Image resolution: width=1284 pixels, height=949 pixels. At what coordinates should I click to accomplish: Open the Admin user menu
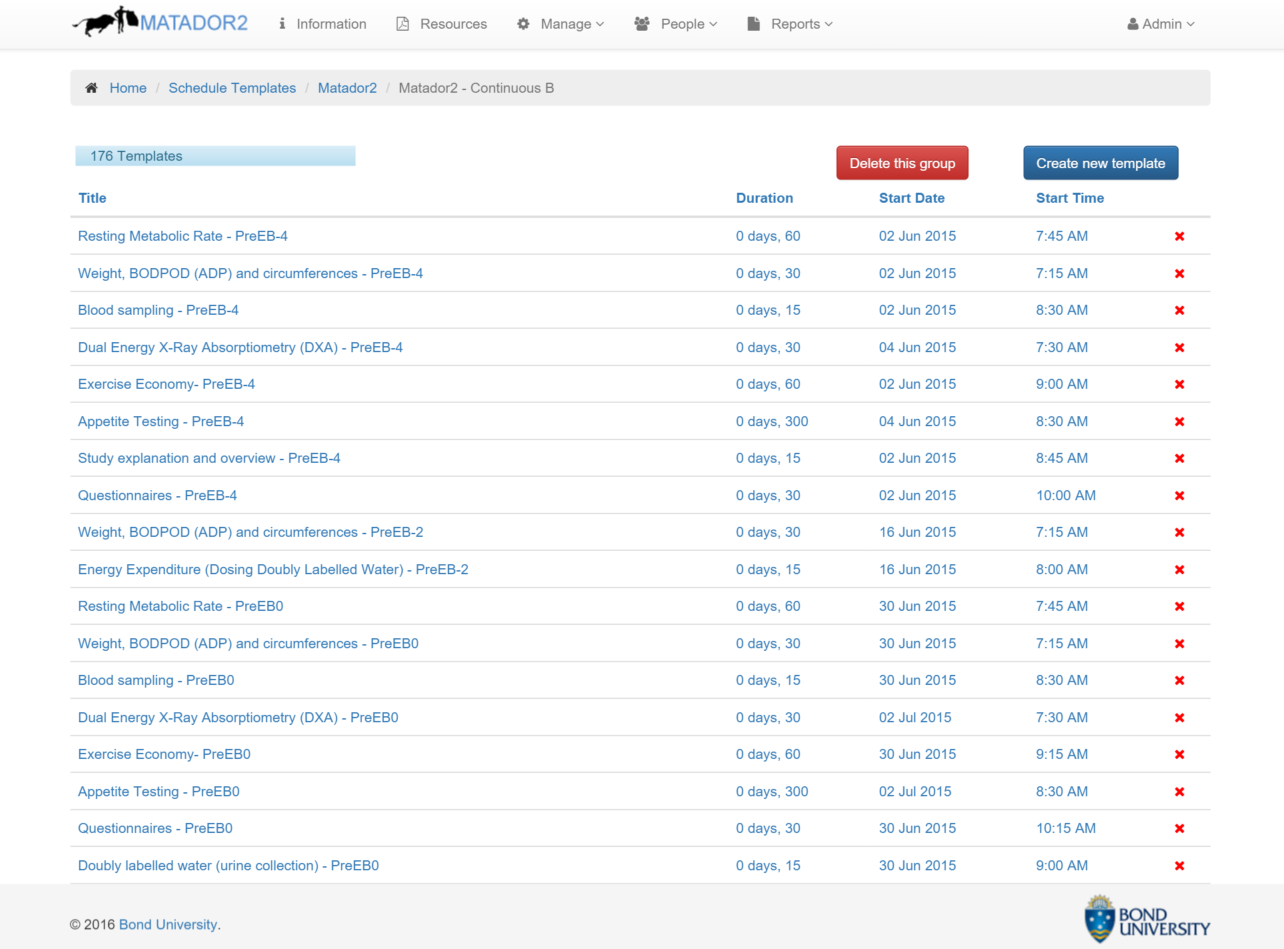(1160, 24)
